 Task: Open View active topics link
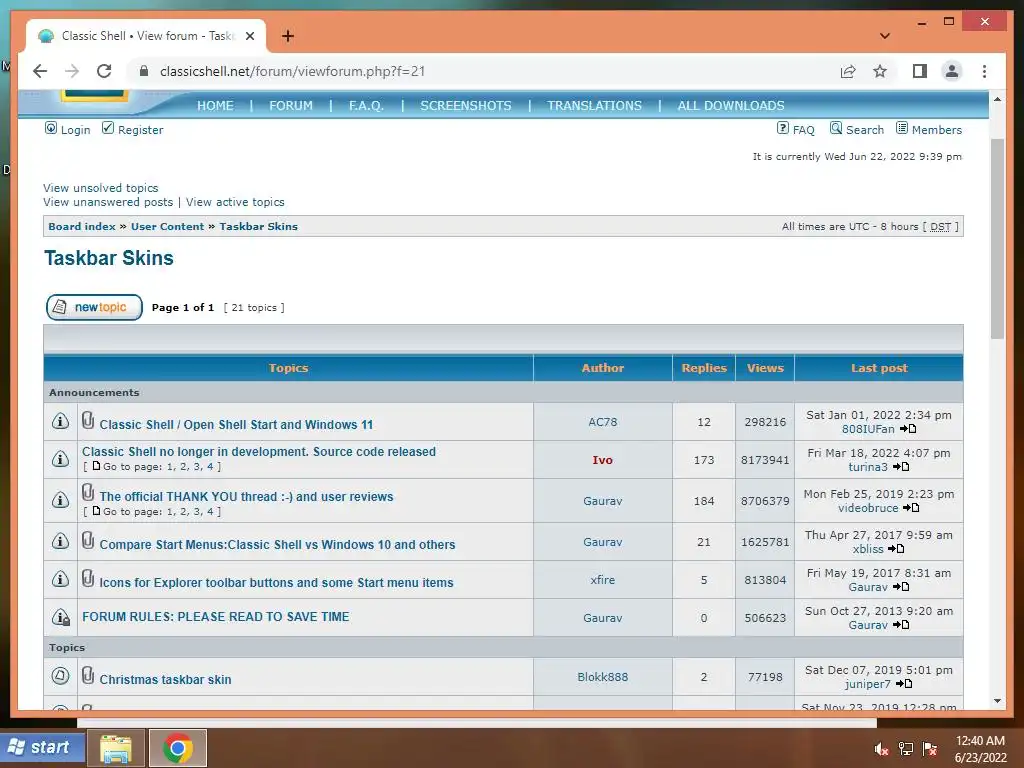pos(235,202)
